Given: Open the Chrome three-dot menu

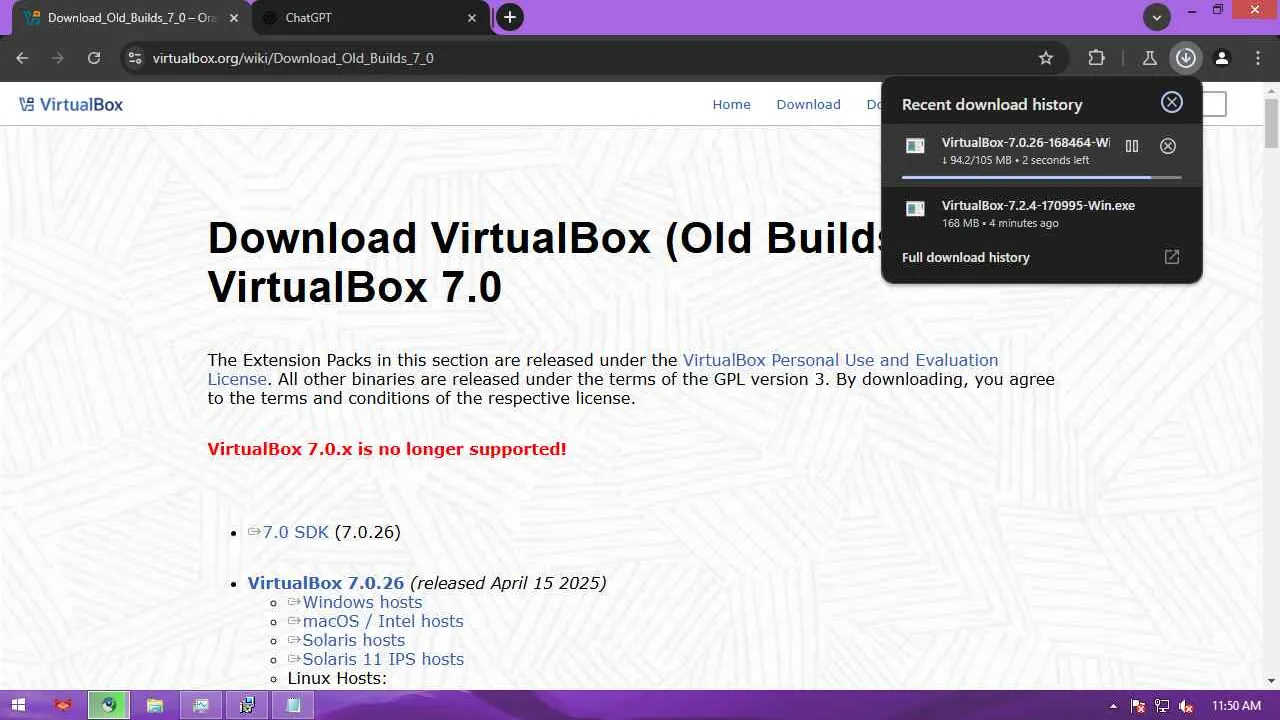Looking at the screenshot, I should (1258, 58).
